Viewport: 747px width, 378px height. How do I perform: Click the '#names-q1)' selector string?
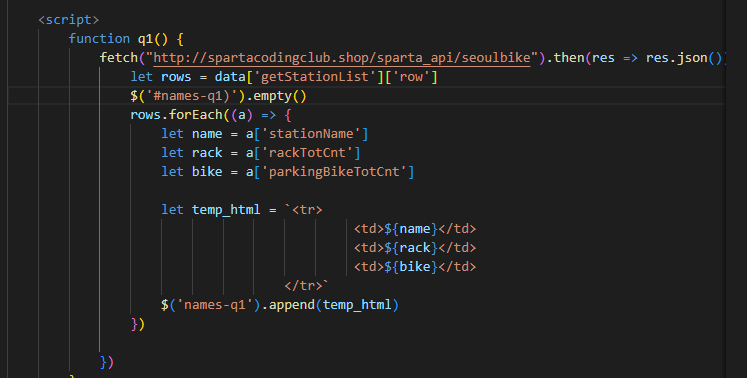coord(192,96)
